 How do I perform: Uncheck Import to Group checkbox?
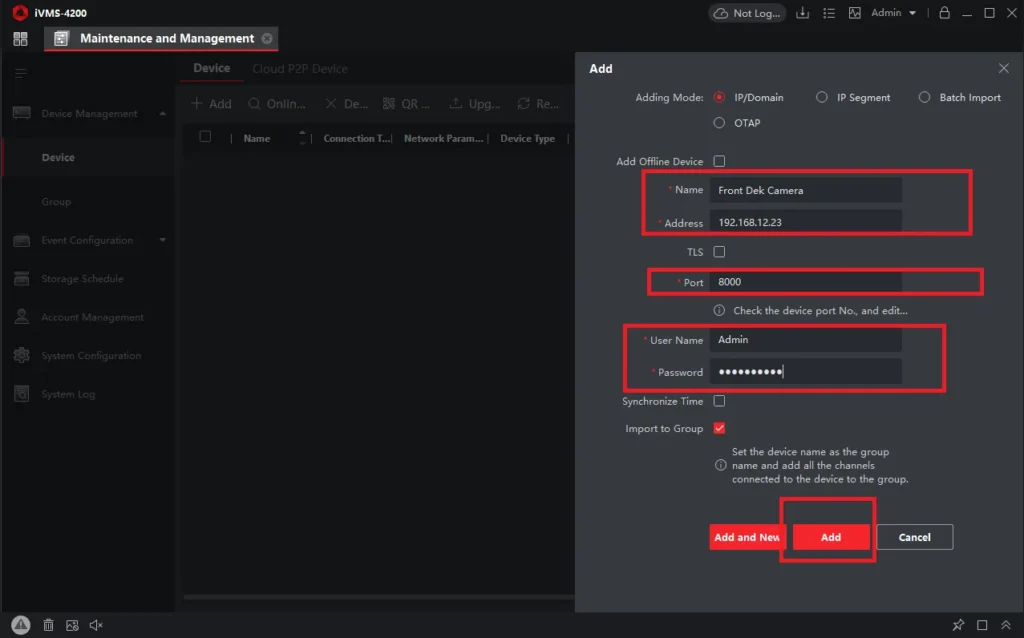click(719, 428)
